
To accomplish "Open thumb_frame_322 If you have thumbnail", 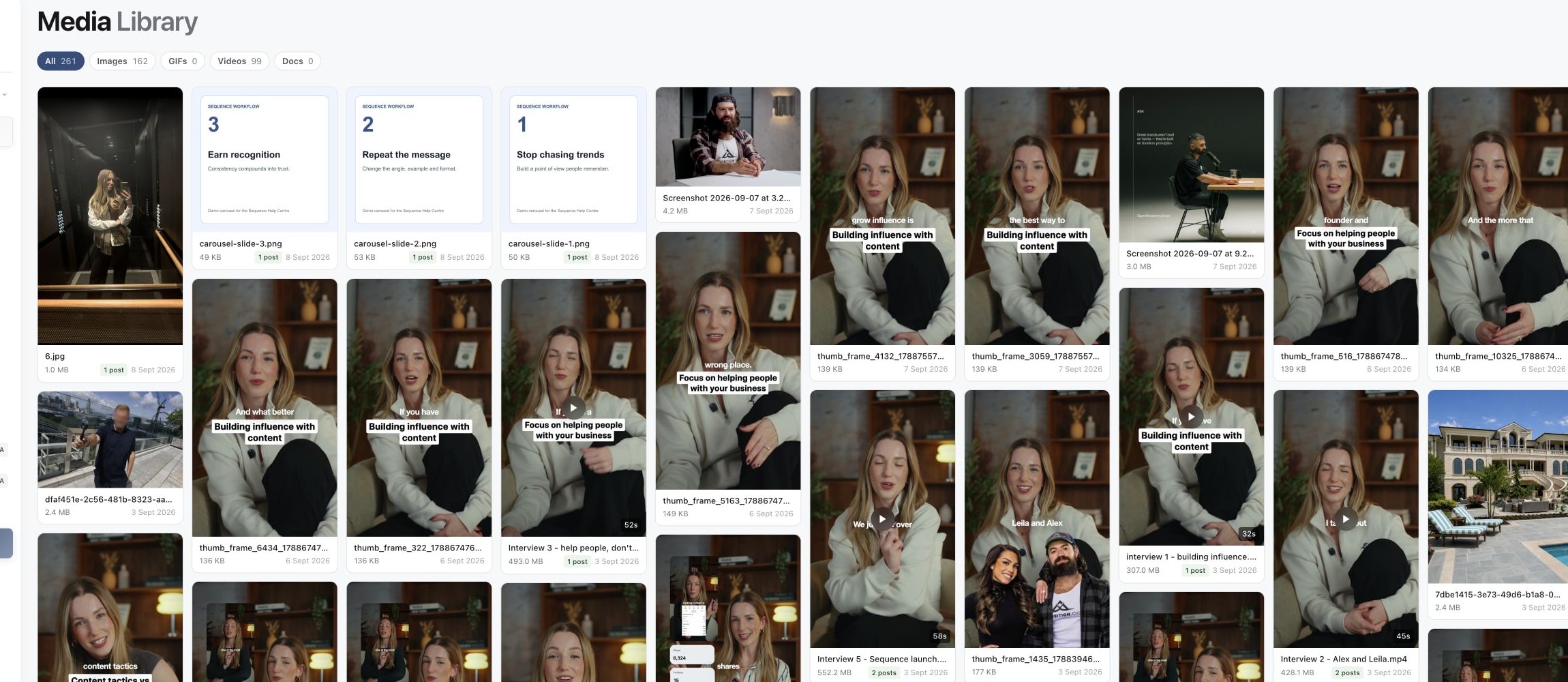I will tap(419, 408).
